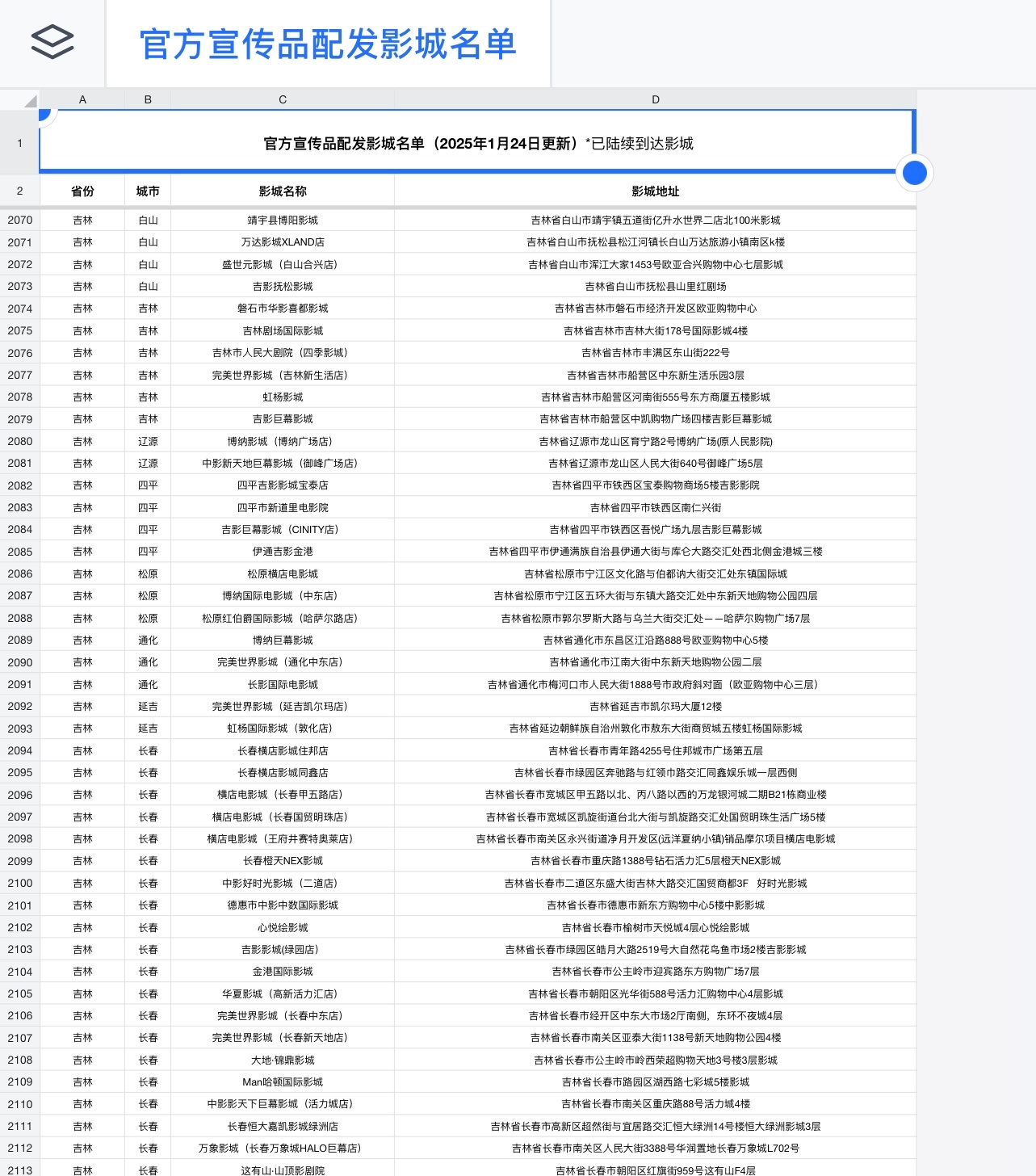Click cell 横店电影城（王府井赛特奥莱店）
Screen dimensions: 1036x1176
(x=283, y=838)
